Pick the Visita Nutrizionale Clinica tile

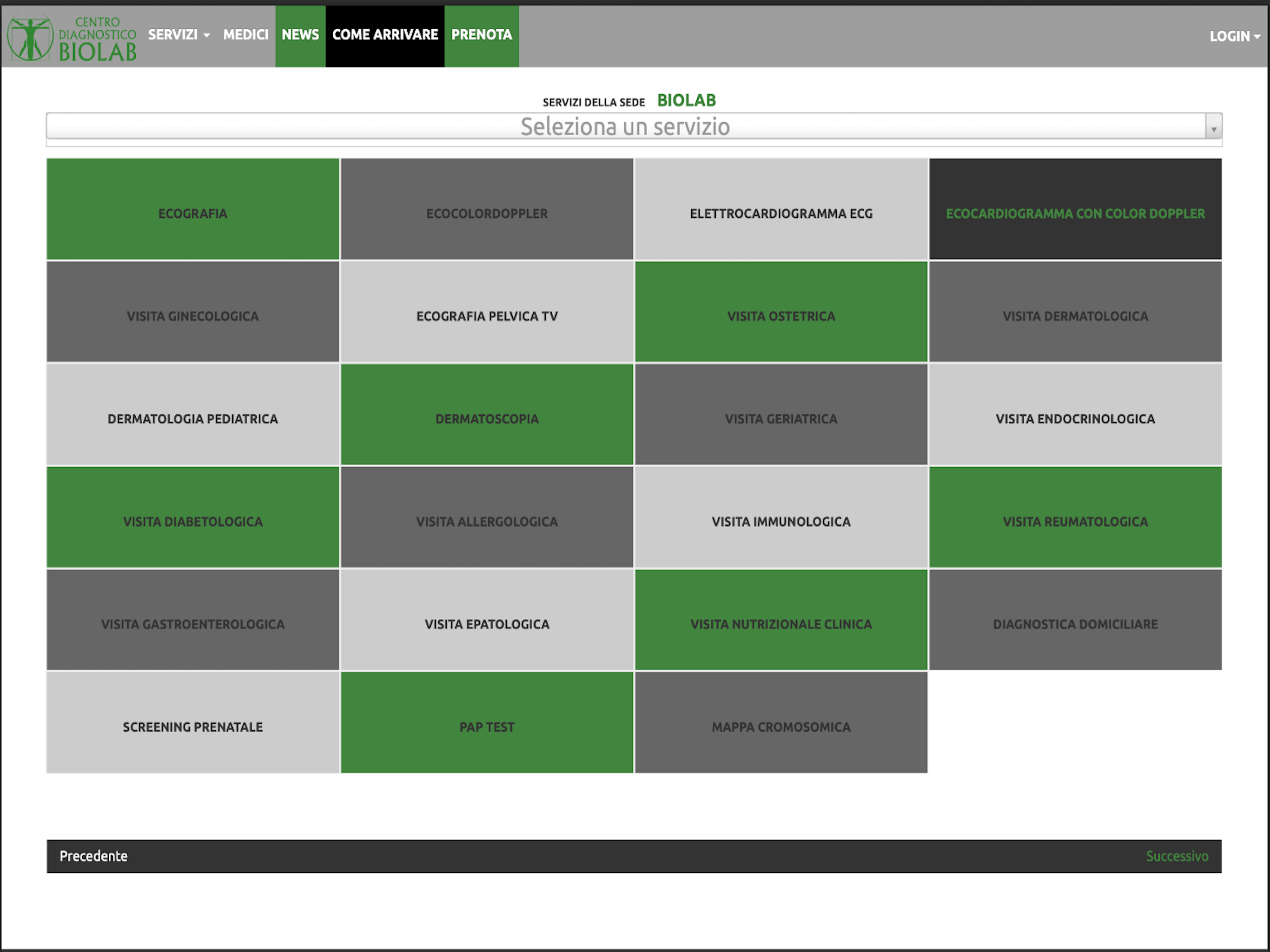(781, 620)
